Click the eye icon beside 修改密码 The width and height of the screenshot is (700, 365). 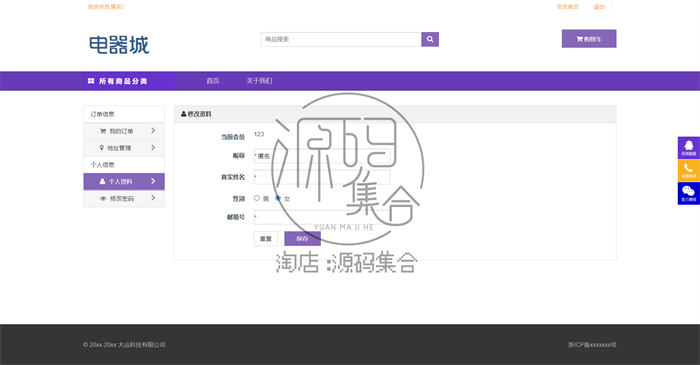103,199
